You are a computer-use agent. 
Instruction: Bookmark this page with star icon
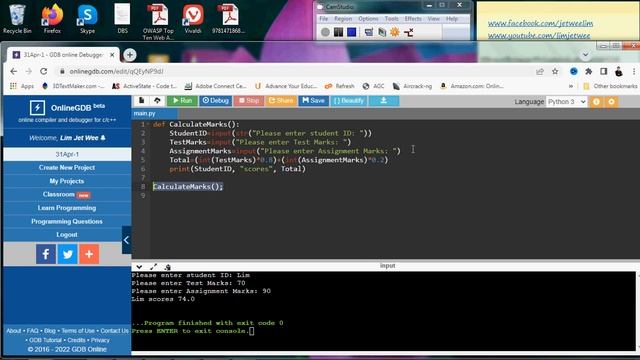pyautogui.click(x=555, y=71)
